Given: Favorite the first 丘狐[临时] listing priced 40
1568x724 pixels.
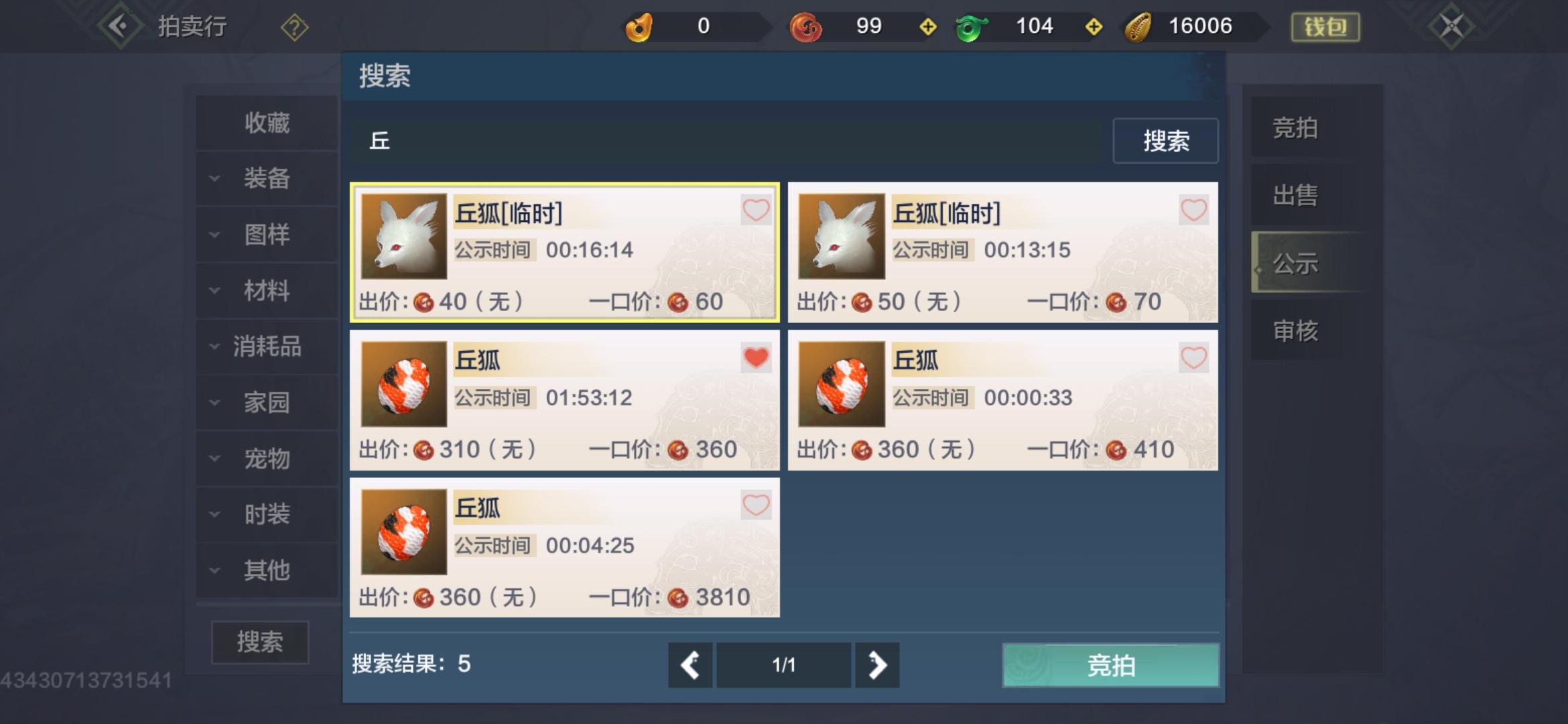Looking at the screenshot, I should pyautogui.click(x=756, y=210).
